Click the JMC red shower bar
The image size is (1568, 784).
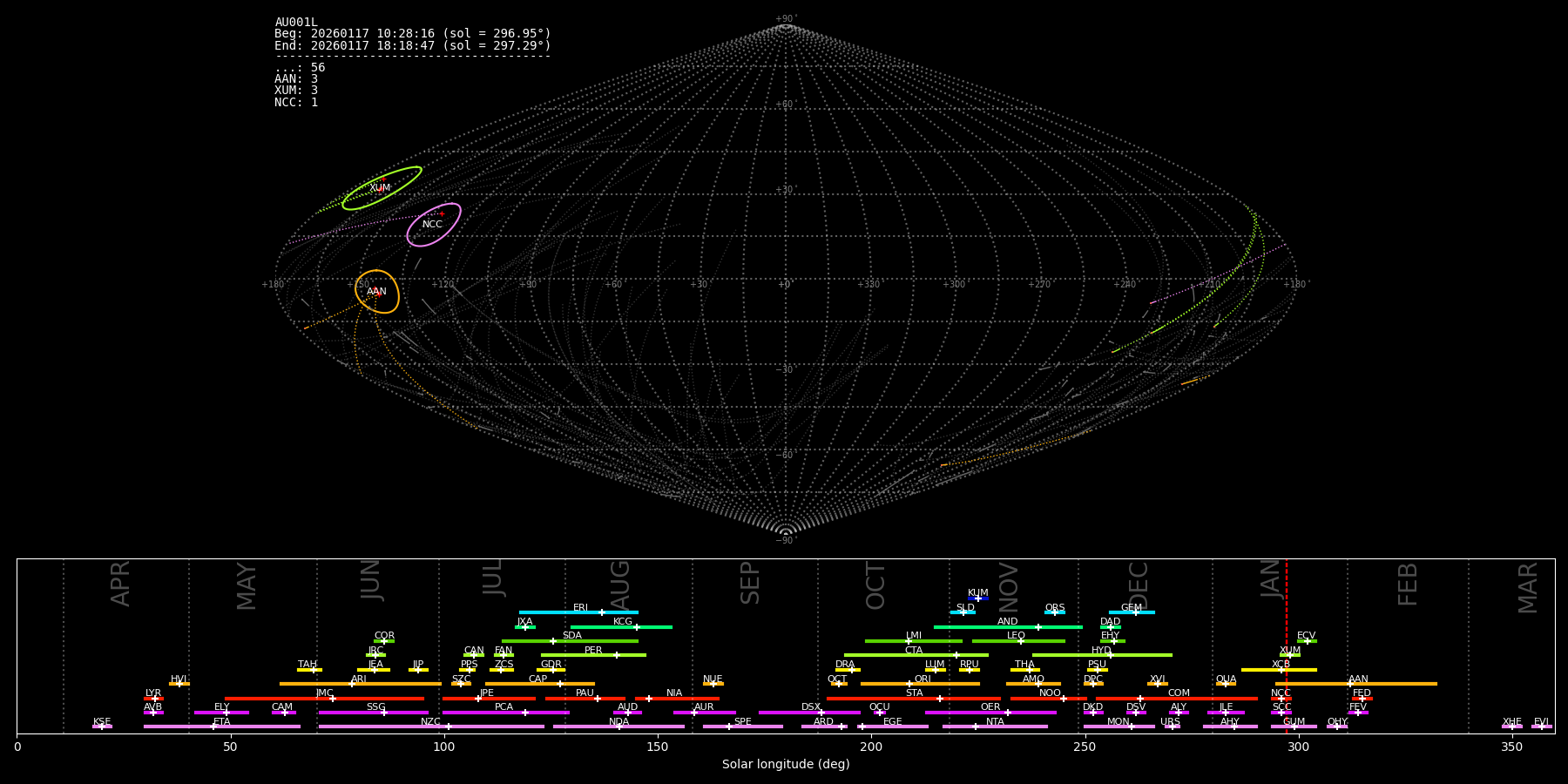tap(325, 699)
